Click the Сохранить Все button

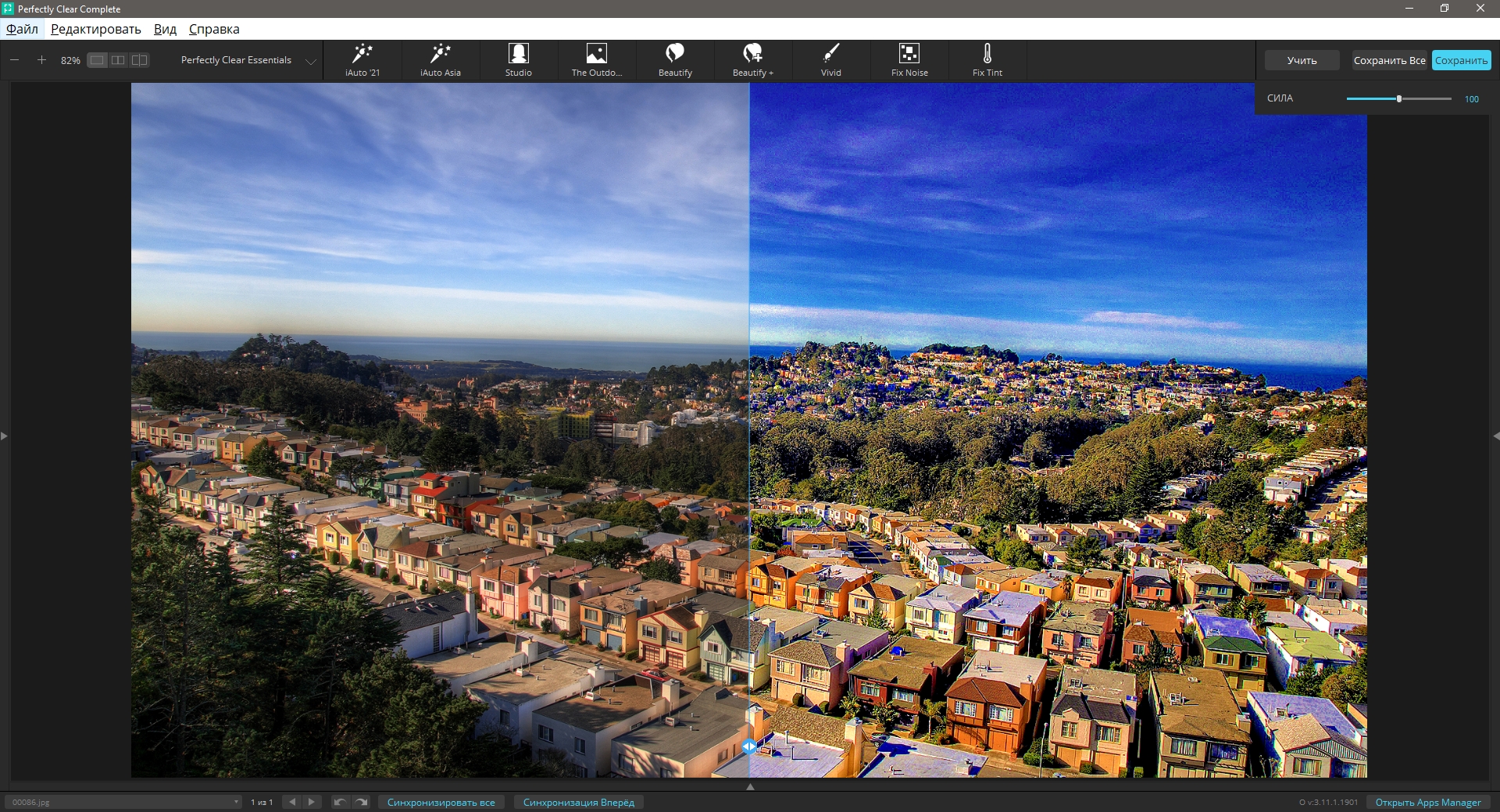[x=1389, y=60]
